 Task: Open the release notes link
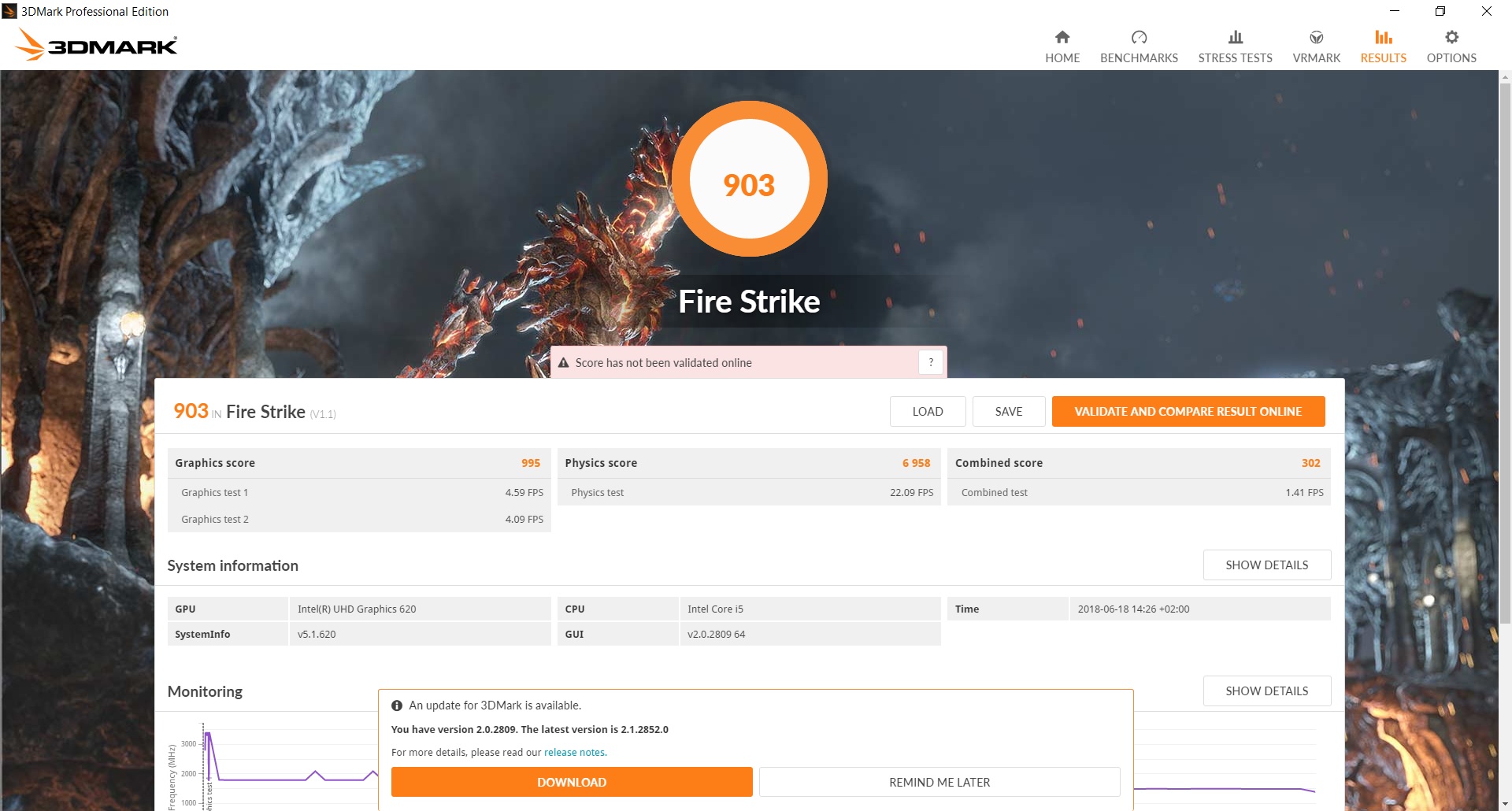click(575, 753)
